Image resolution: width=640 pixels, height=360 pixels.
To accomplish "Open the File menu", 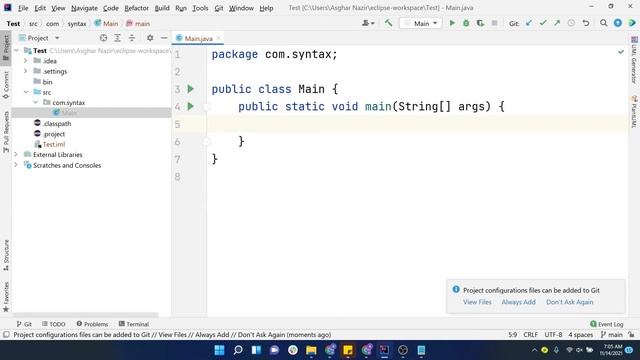I will (x=23, y=8).
